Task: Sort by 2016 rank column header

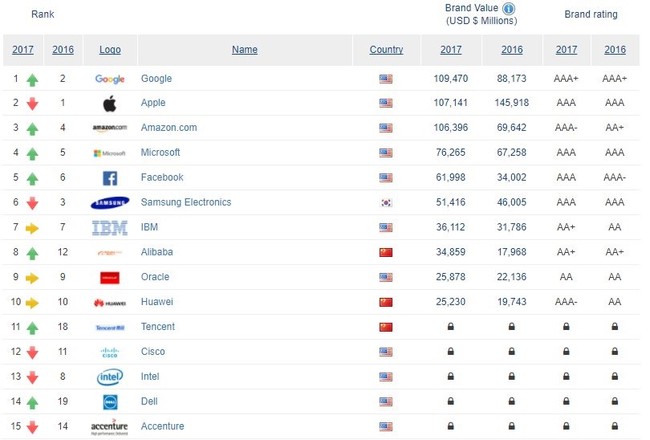Action: coord(63,50)
